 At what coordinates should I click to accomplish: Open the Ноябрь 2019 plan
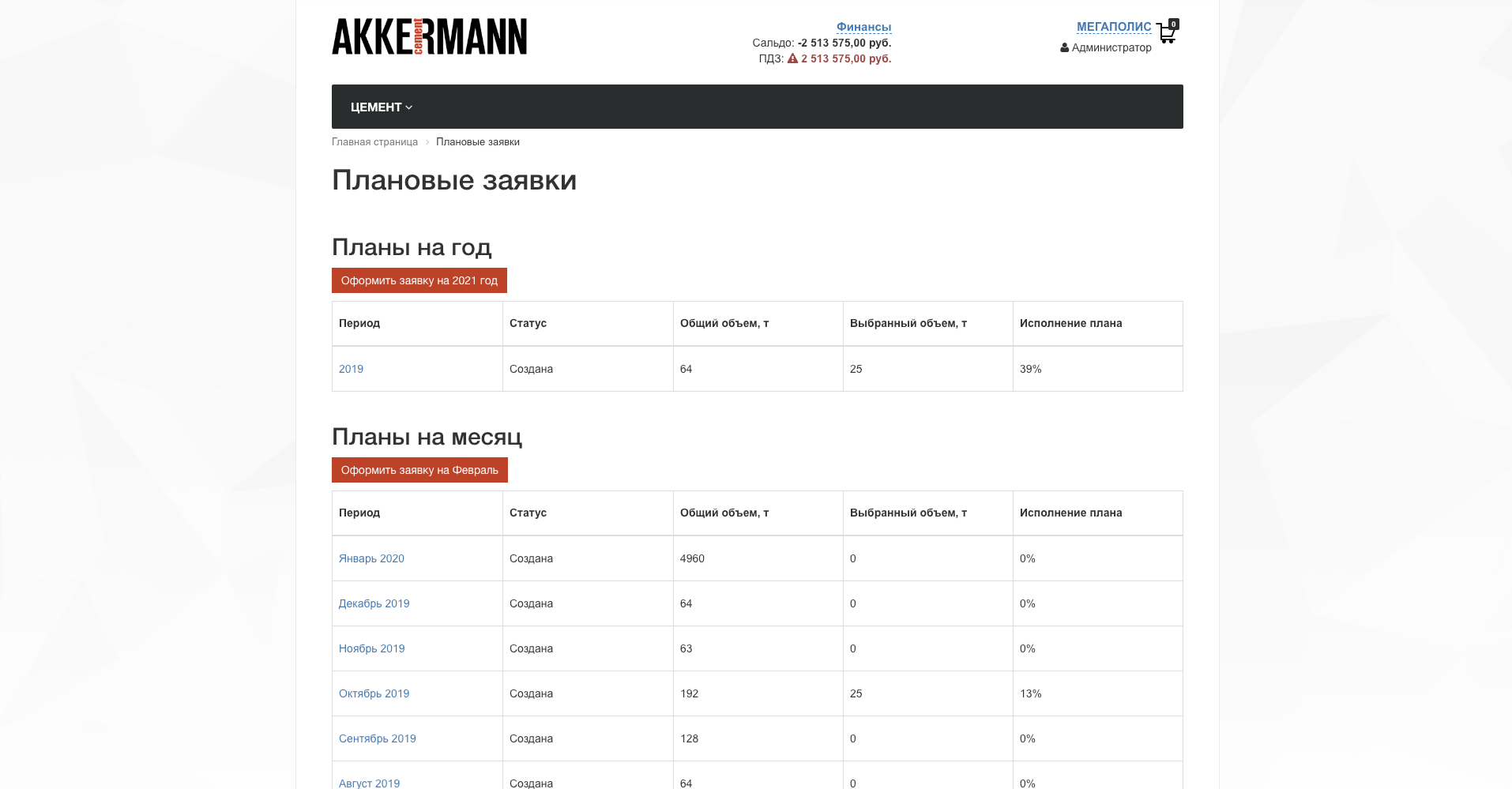(371, 648)
